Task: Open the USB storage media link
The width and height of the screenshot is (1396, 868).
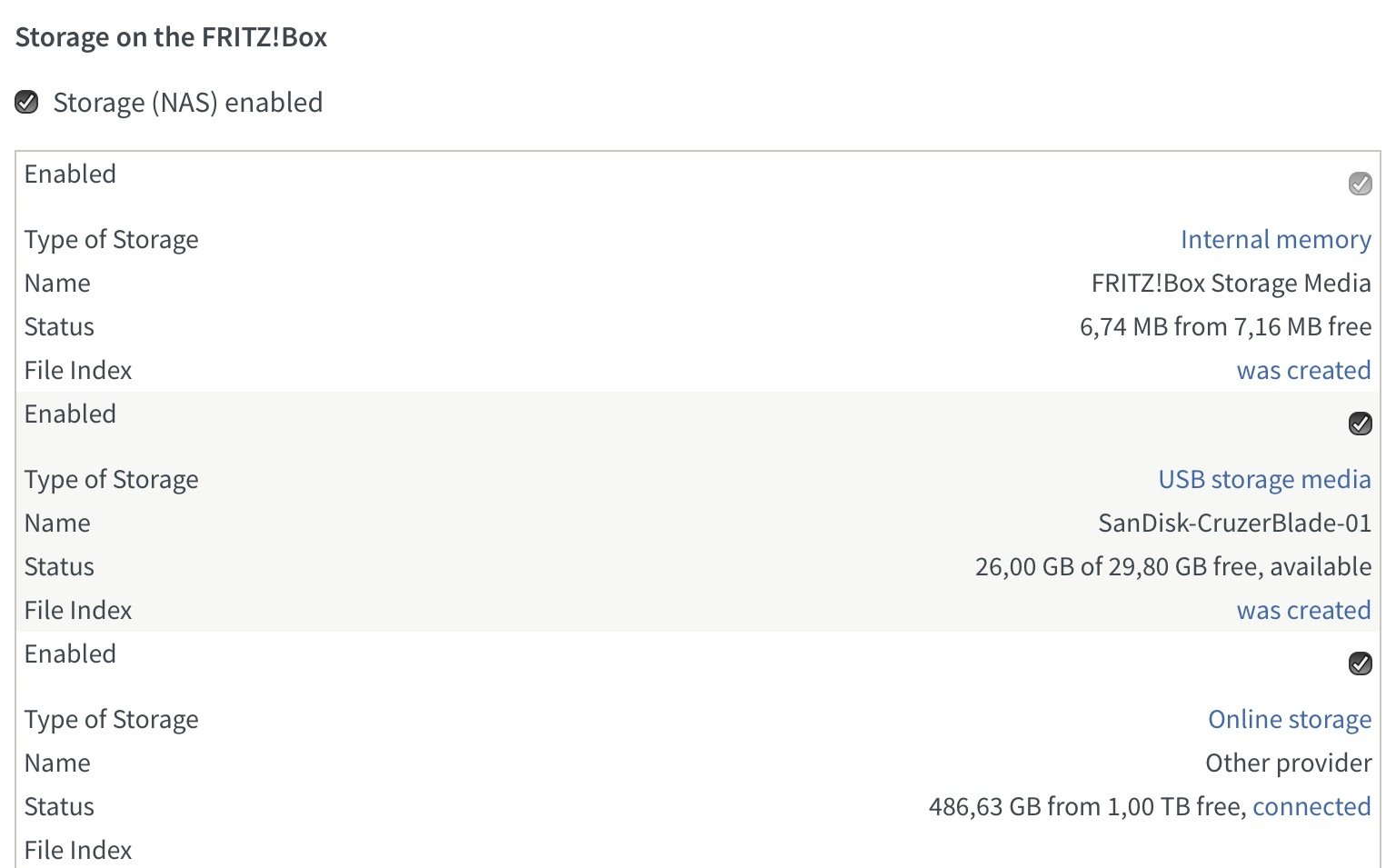Action: point(1264,479)
